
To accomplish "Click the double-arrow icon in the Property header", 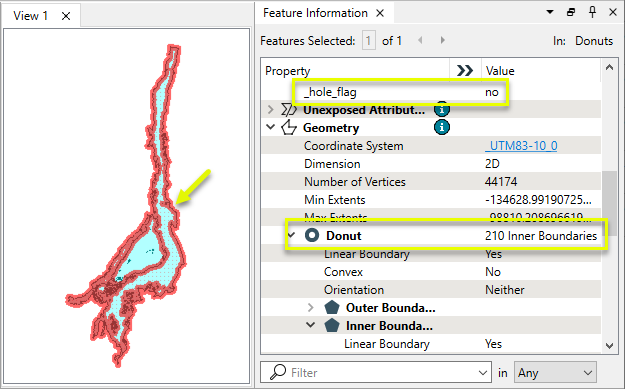I will coord(465,71).
